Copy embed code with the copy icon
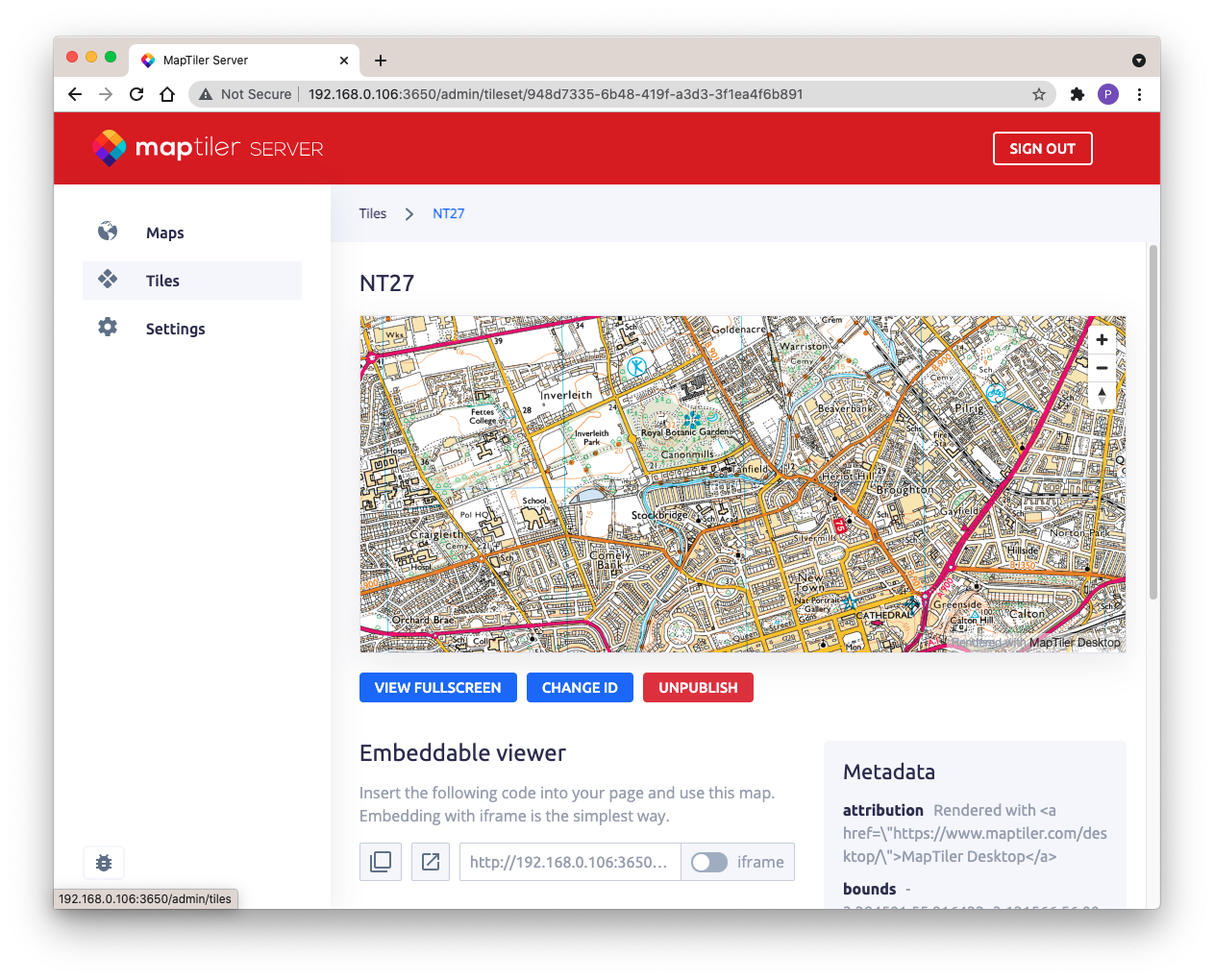The width and height of the screenshot is (1214, 980). pos(381,862)
